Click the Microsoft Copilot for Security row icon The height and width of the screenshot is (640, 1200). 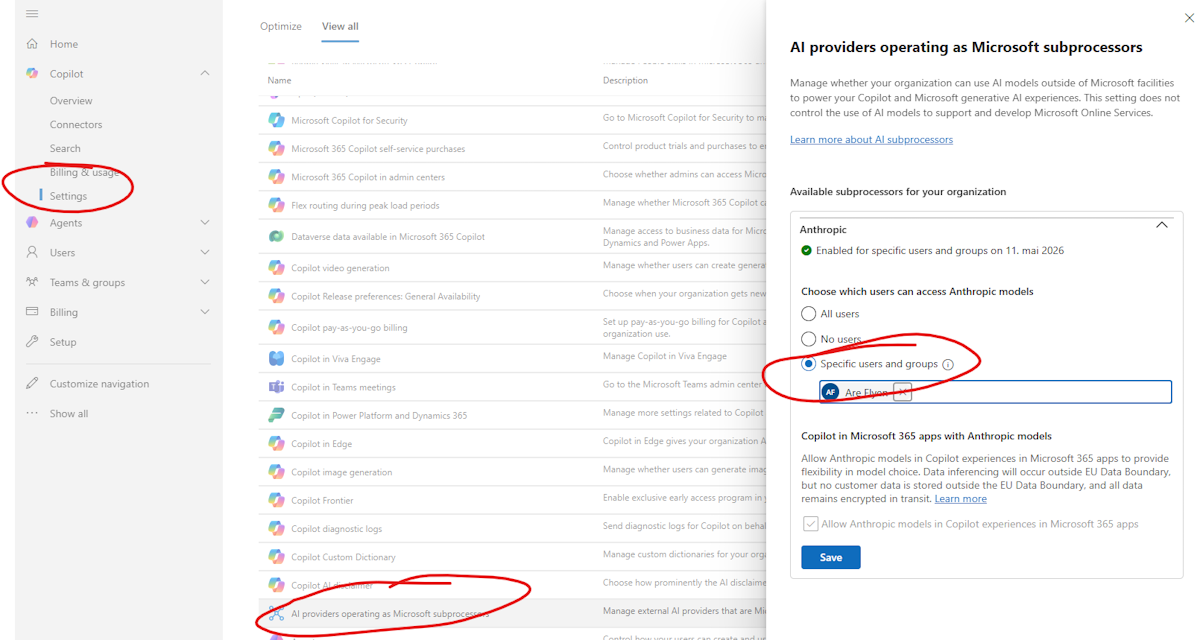(276, 121)
